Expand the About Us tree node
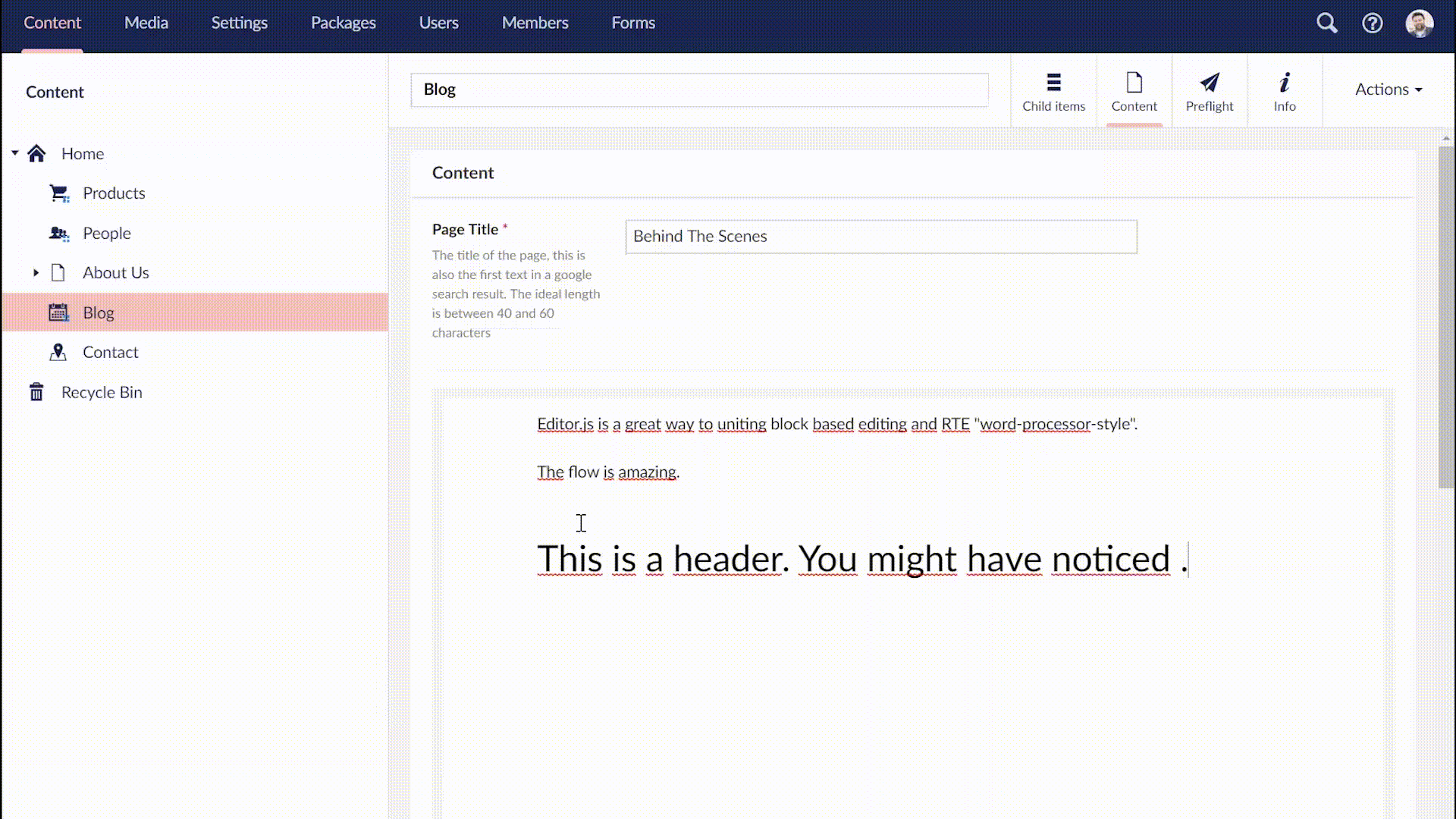This screenshot has height=819, width=1456. (x=36, y=272)
